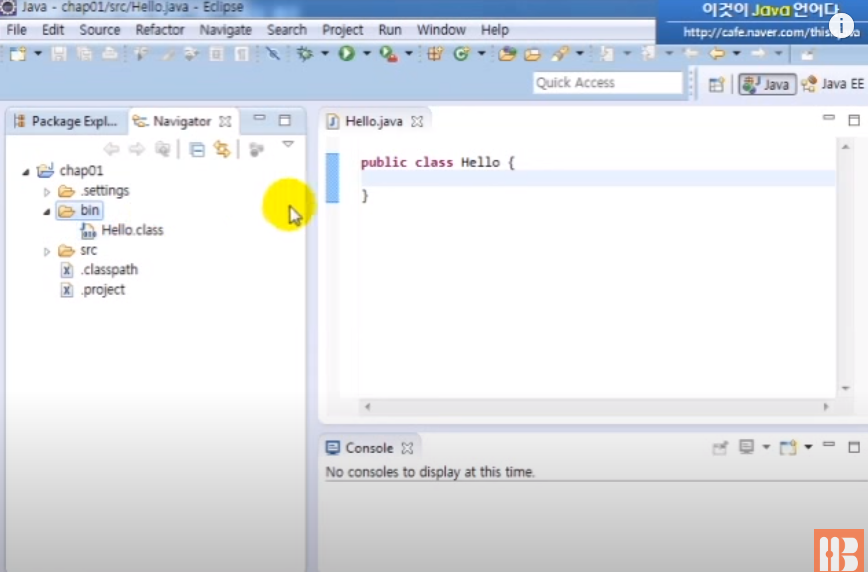Collapse the bin folder arrow
Viewport: 868px width, 572px height.
(x=46, y=212)
